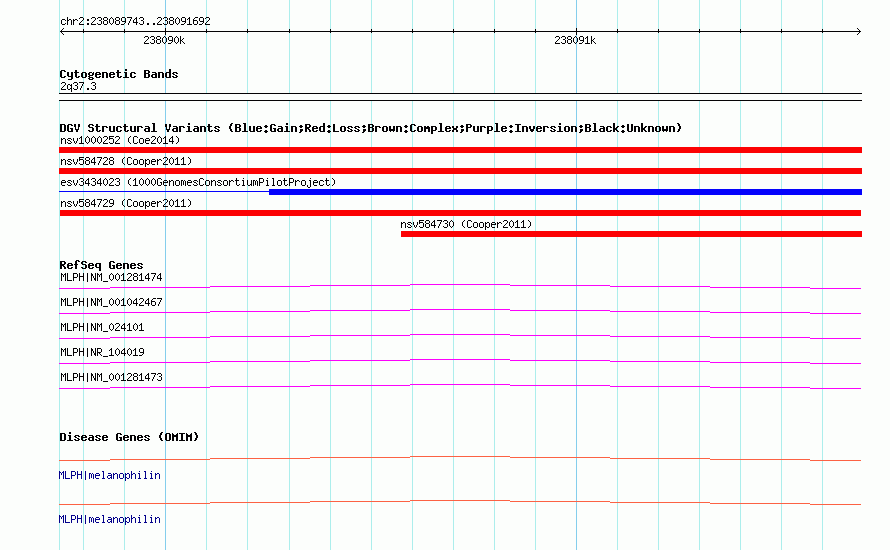Click the left arrow end of the ruler
The width and height of the screenshot is (890, 550).
[62, 32]
